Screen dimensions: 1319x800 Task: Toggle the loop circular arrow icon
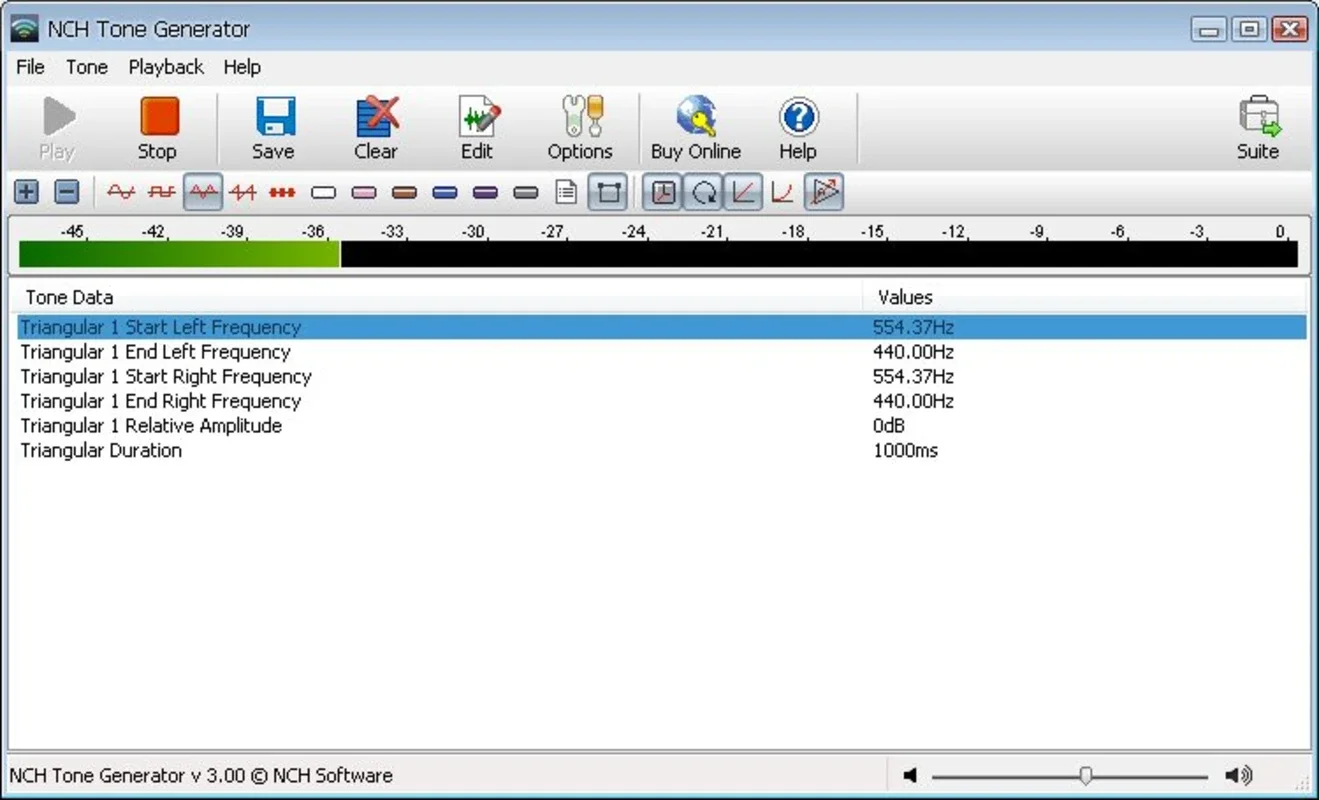[703, 192]
